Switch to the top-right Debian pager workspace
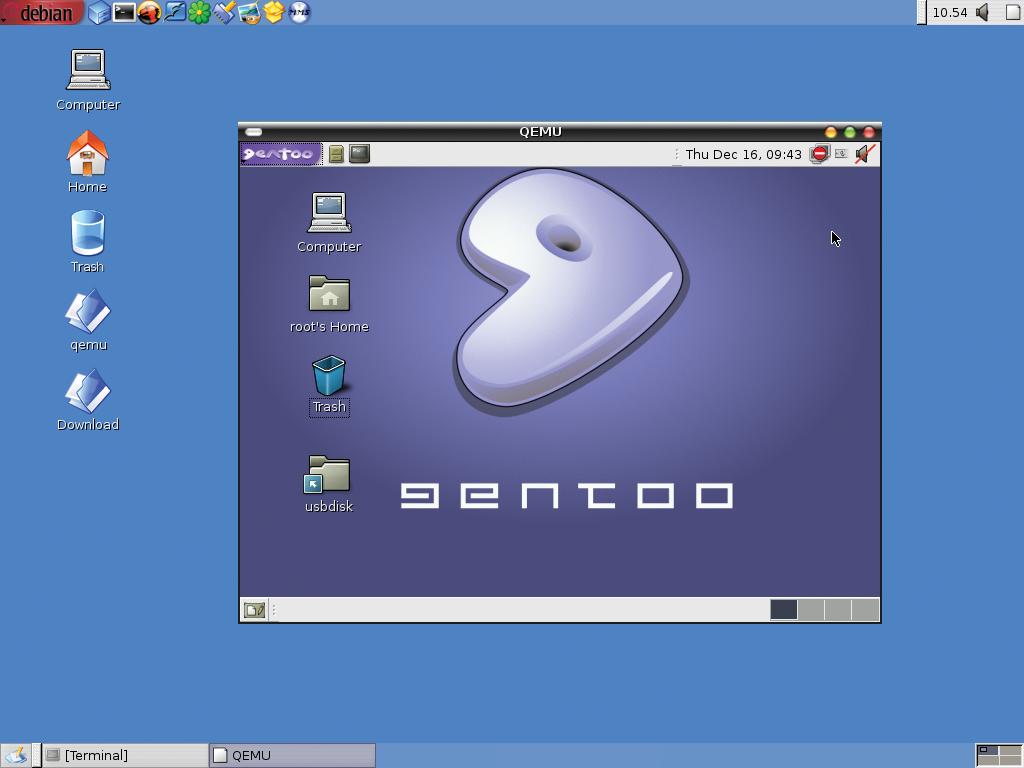 pos(1010,750)
